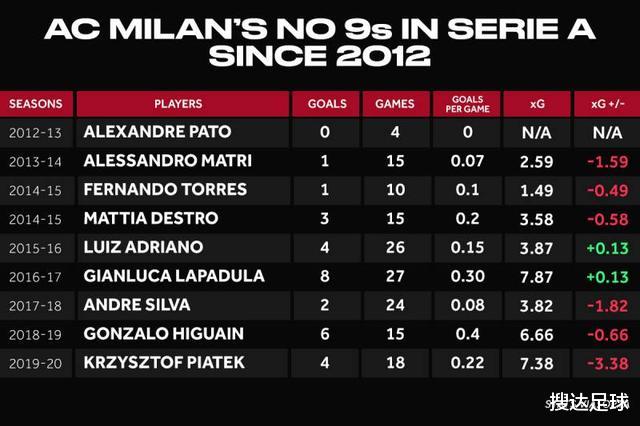This screenshot has height=426, width=640.
Task: Select the GAMES column header
Action: [x=394, y=103]
